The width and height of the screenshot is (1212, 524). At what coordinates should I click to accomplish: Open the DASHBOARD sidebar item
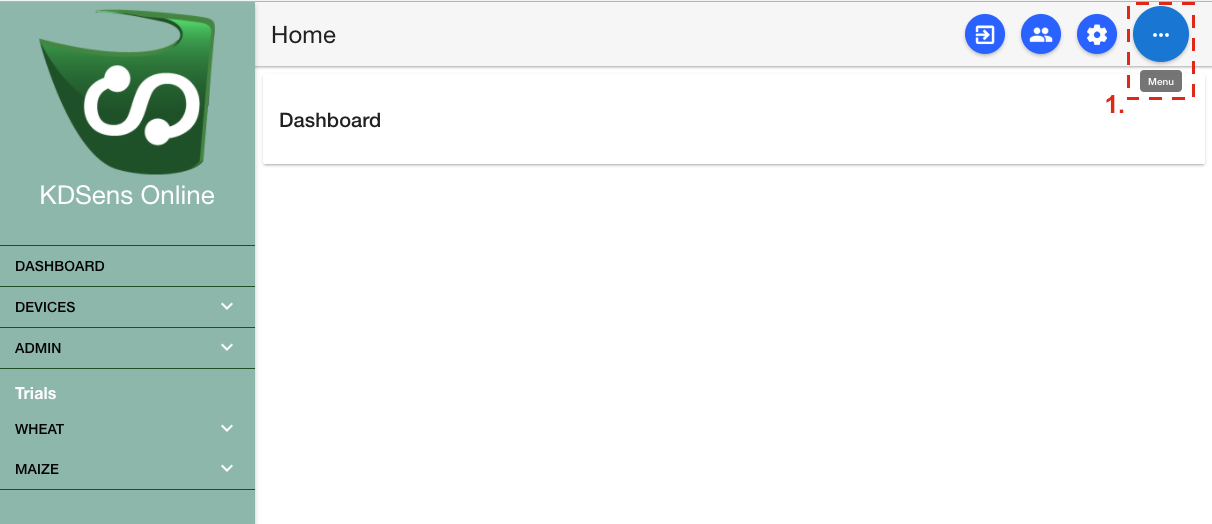(127, 266)
